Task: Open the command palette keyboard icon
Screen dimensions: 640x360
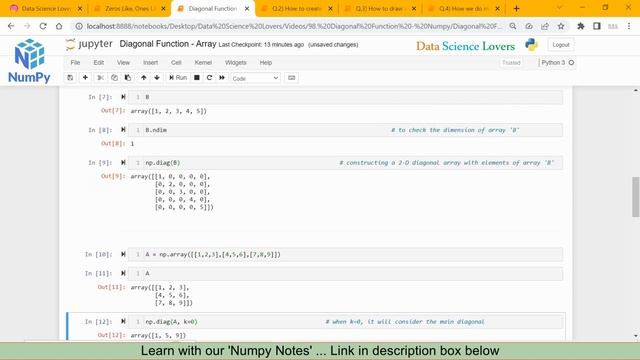Action: 291,78
